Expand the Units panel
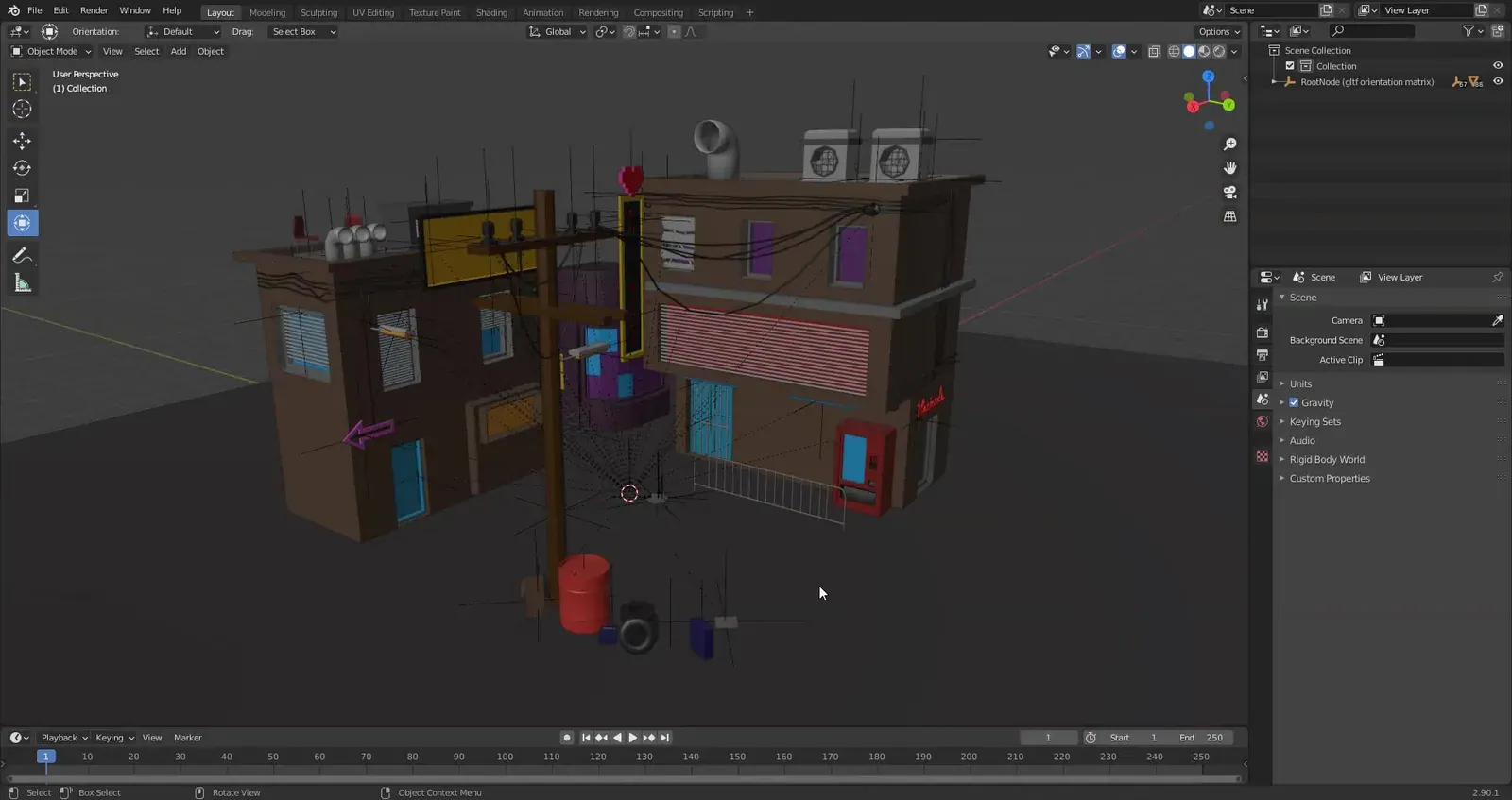The image size is (1512, 800). (1300, 383)
